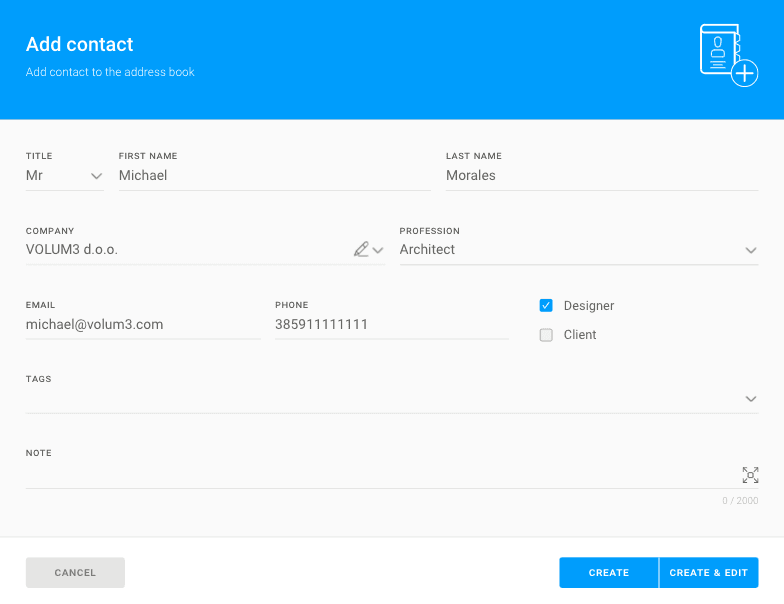Click the Company field VOLUM3 d.o.o.
Image resolution: width=784 pixels, height=604 pixels.
185,250
